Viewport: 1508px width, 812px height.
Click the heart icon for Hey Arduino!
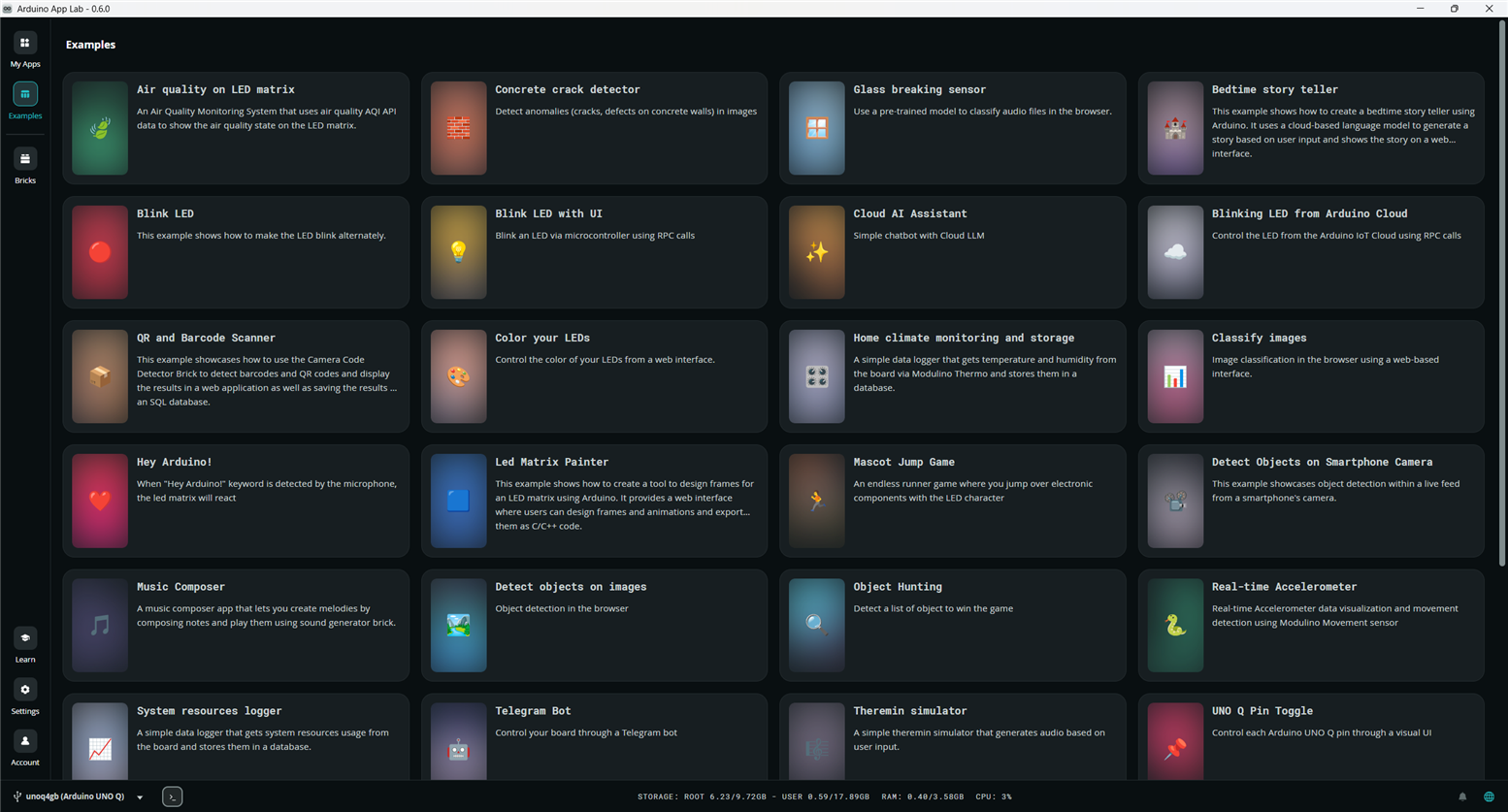(100, 501)
